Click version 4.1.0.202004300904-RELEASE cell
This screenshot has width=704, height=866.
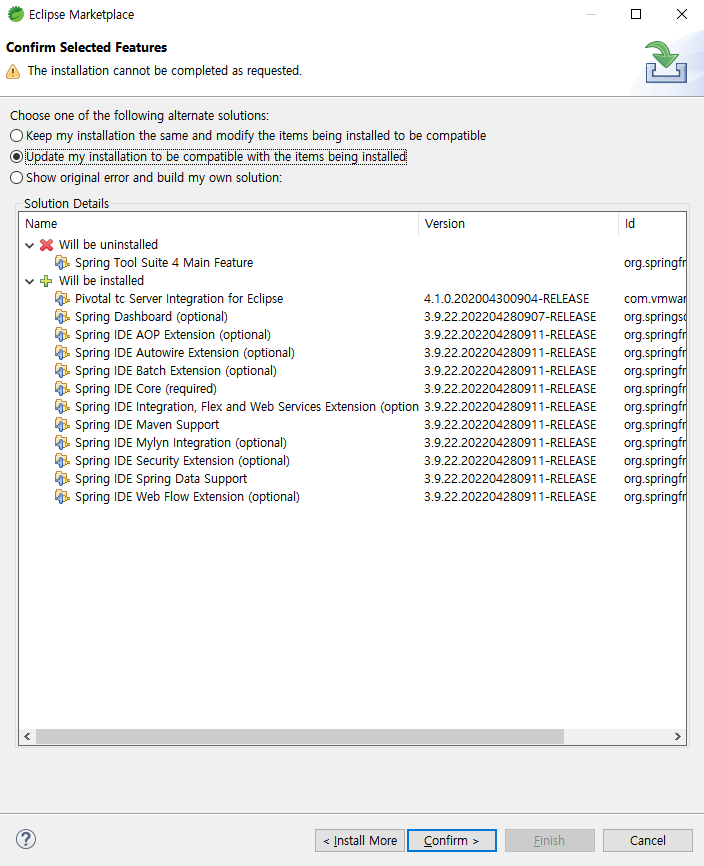click(506, 299)
